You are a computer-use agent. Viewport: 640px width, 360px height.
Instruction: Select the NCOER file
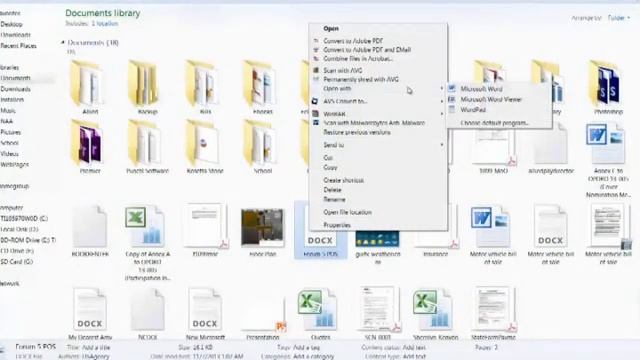click(x=147, y=313)
